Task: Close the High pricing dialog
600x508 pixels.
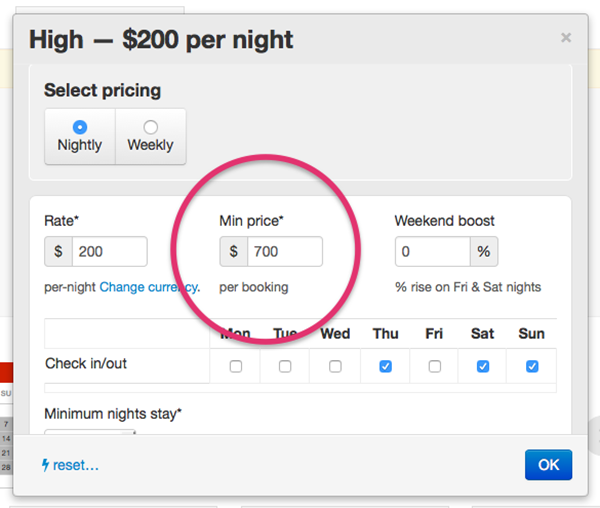Action: point(566,37)
